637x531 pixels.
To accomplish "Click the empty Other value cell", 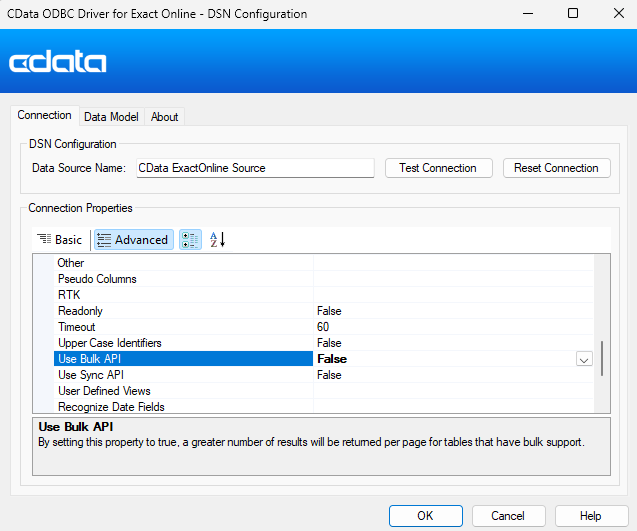I will click(453, 263).
